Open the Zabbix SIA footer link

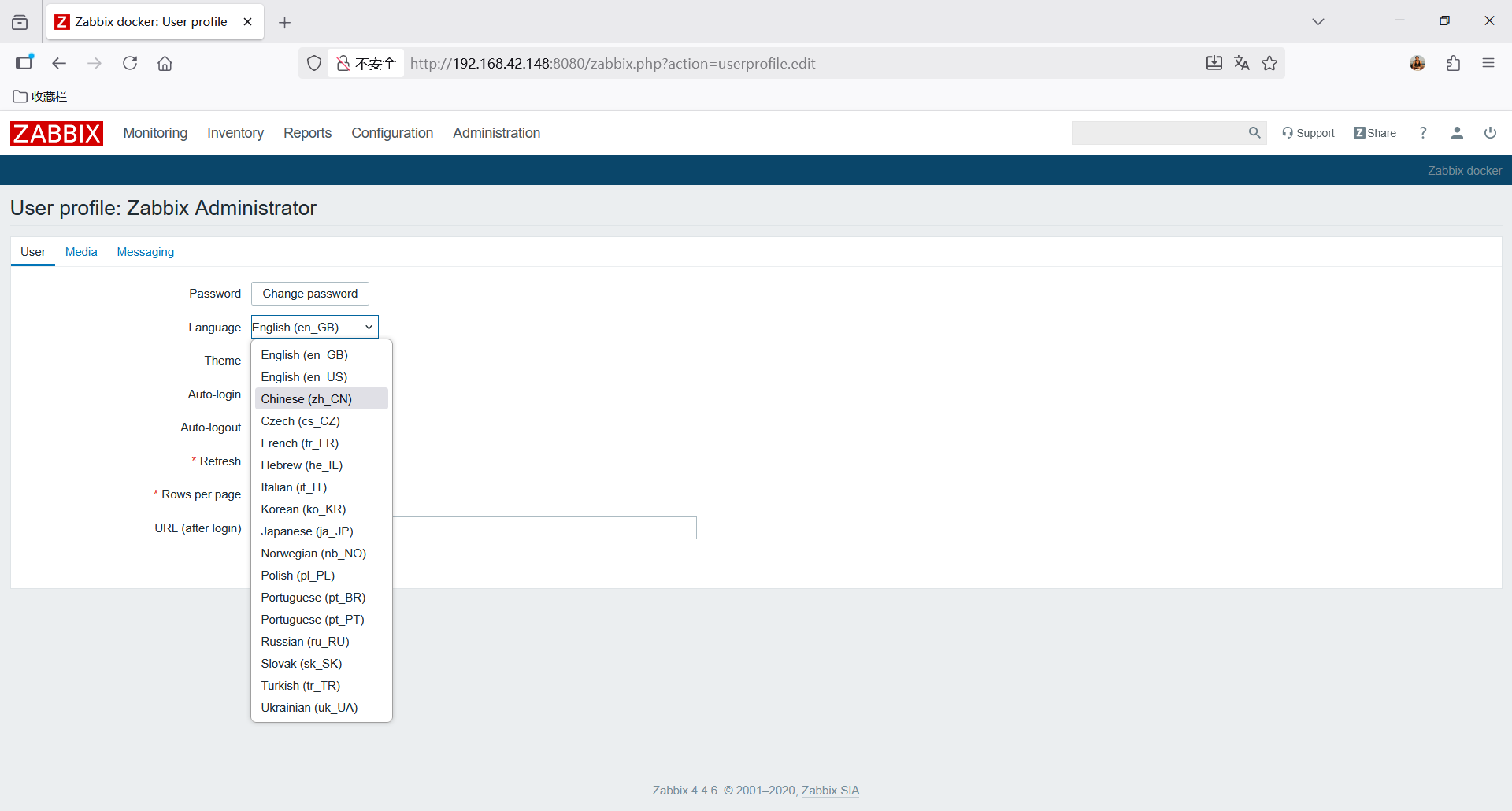pyautogui.click(x=830, y=791)
